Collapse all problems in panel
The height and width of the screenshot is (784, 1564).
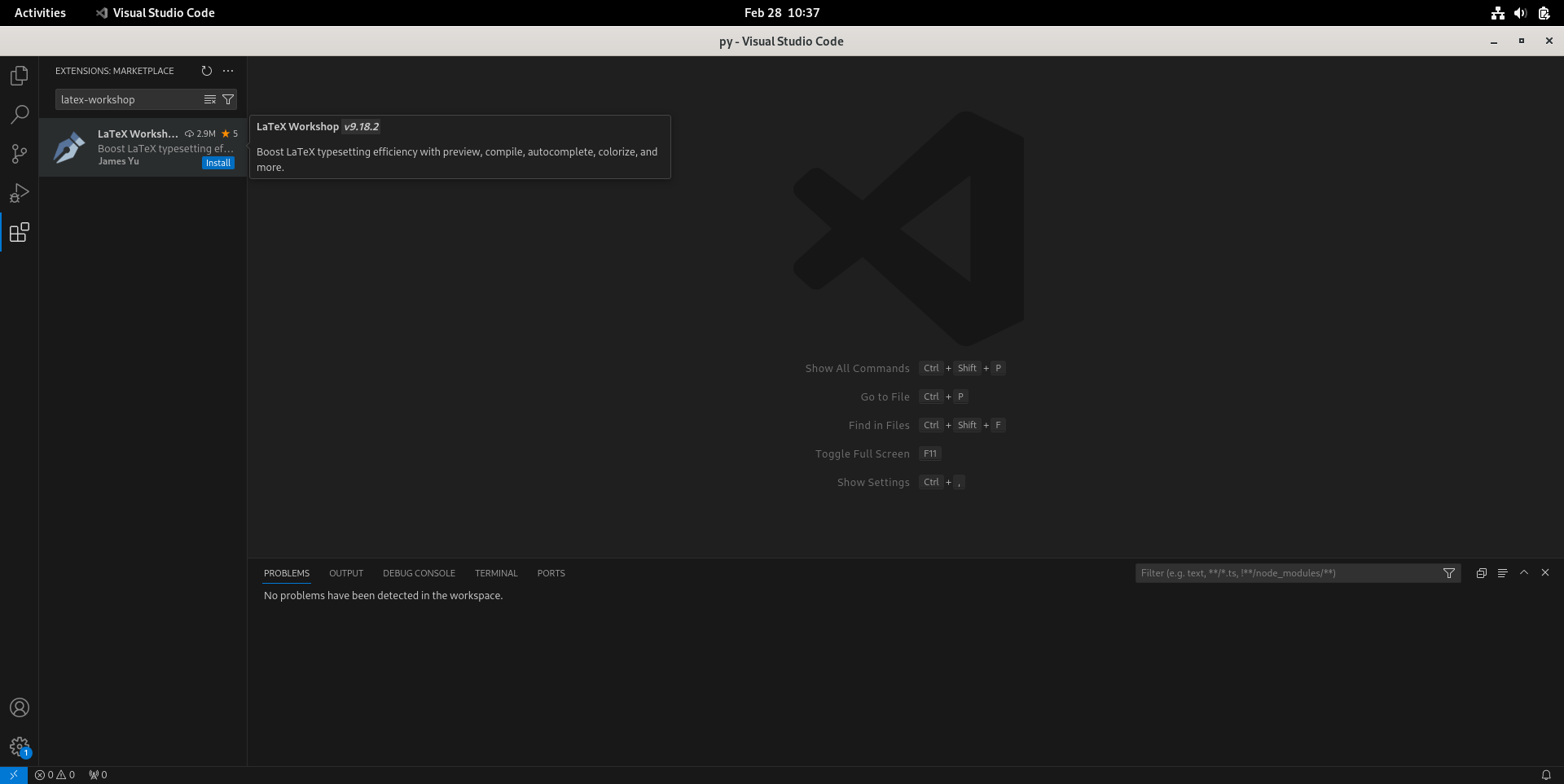(x=1481, y=573)
